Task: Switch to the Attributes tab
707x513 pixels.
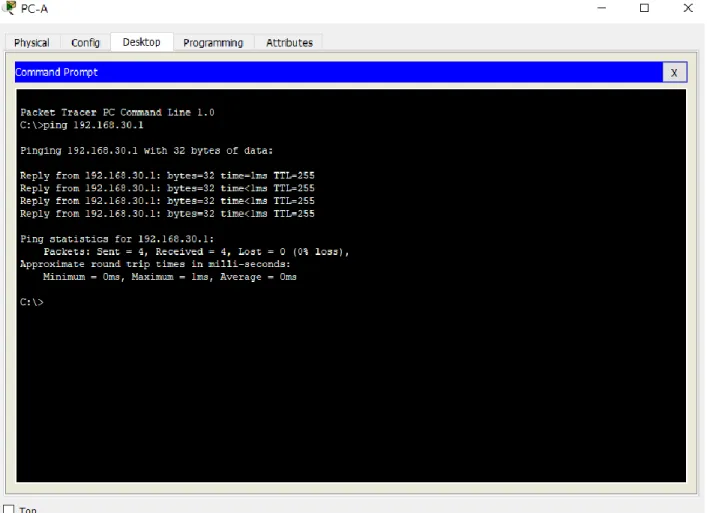Action: coord(289,42)
